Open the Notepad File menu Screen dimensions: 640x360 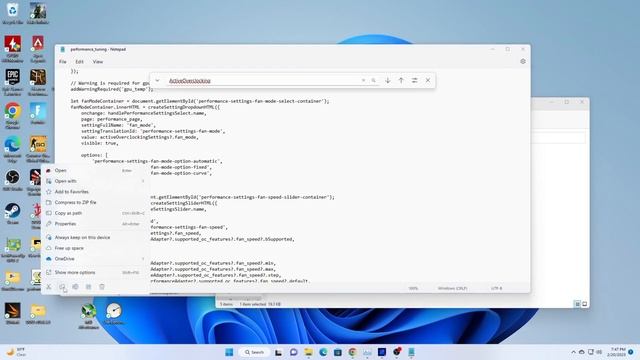point(62,62)
